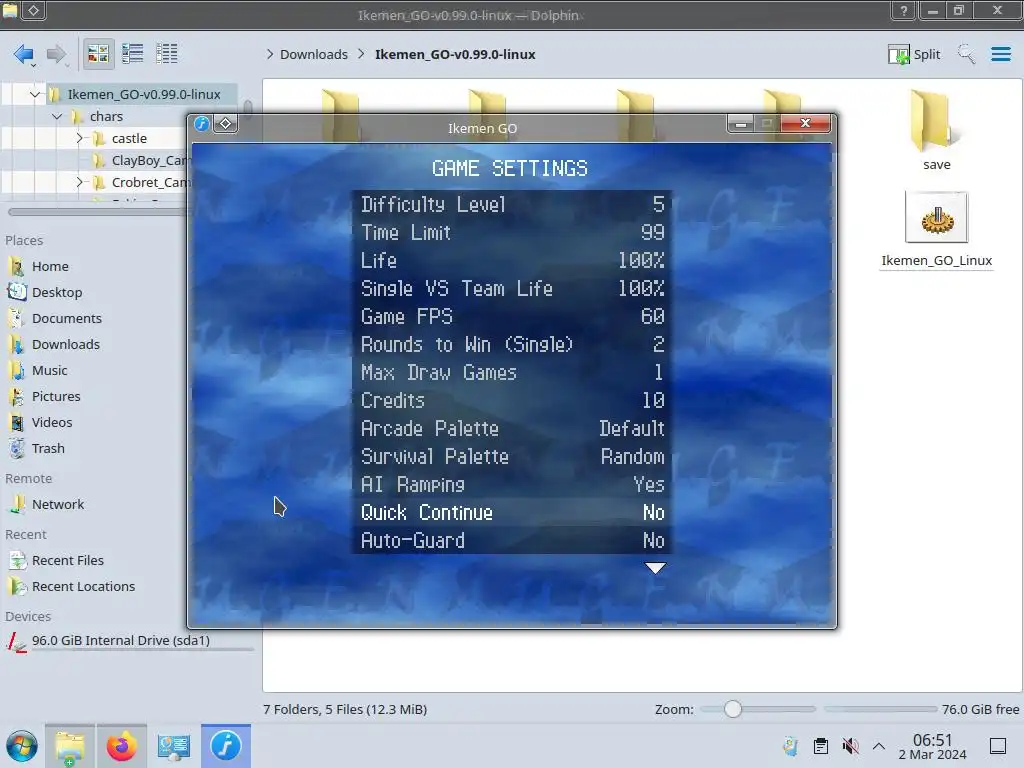1024x768 pixels.
Task: Open the clipboard tray icon
Action: pos(820,746)
